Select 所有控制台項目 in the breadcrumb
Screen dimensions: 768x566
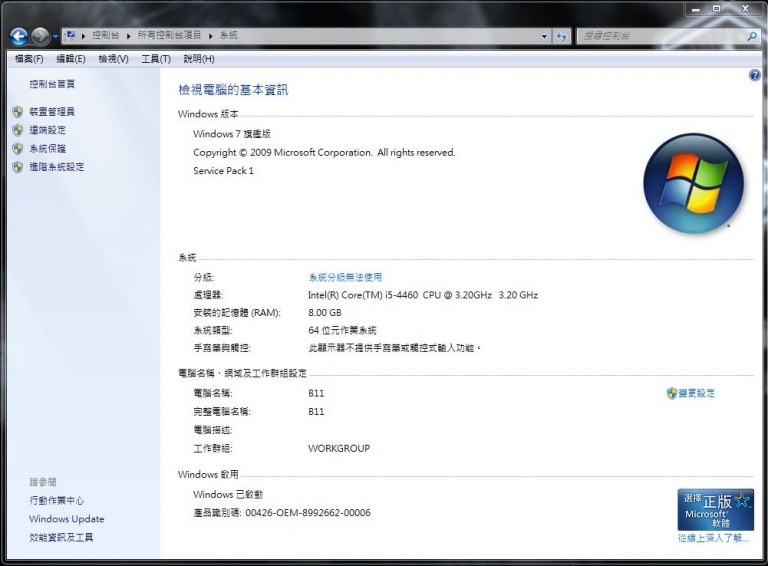tap(169, 35)
